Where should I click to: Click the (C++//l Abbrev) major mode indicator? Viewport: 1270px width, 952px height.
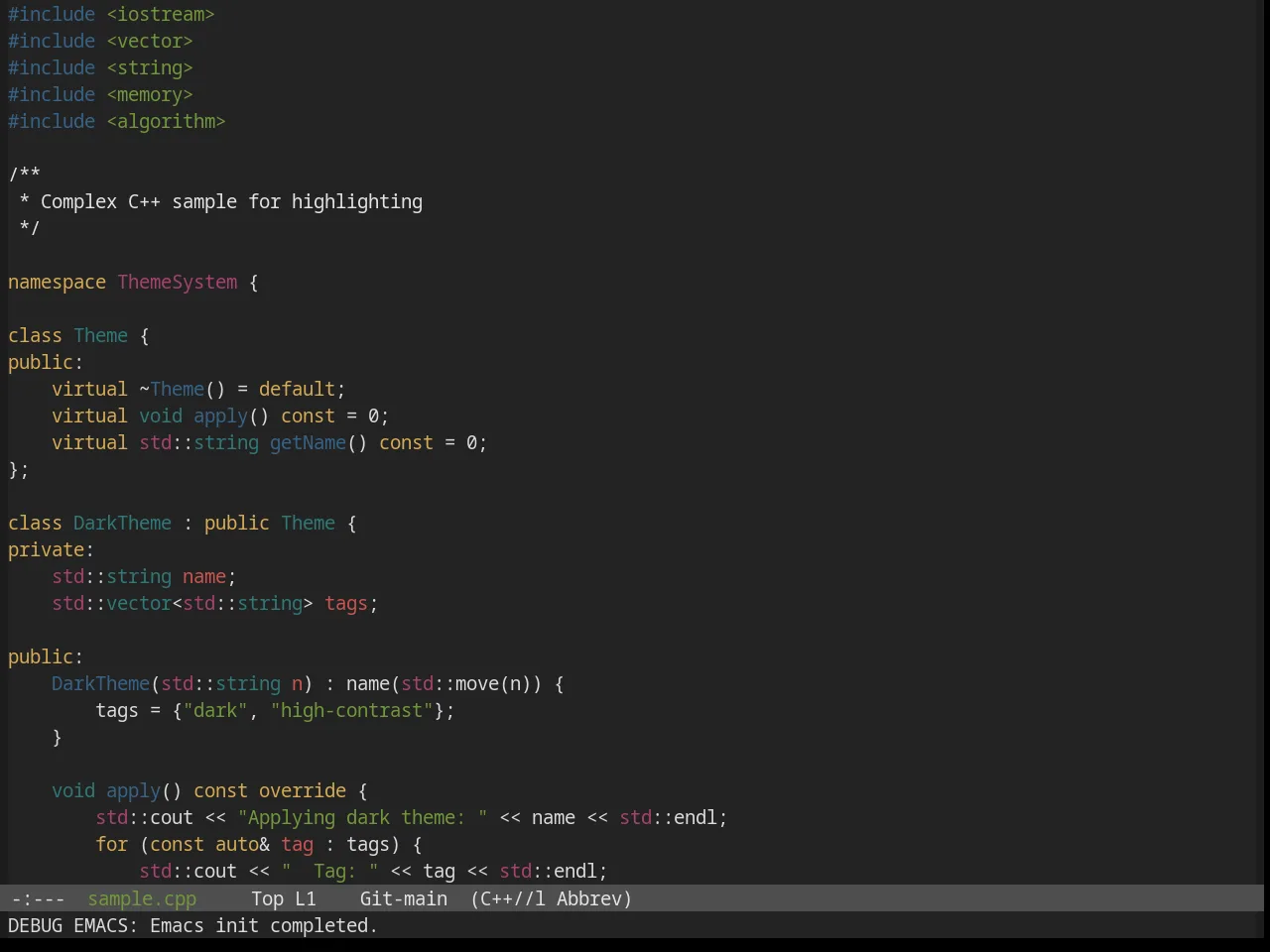coord(552,898)
